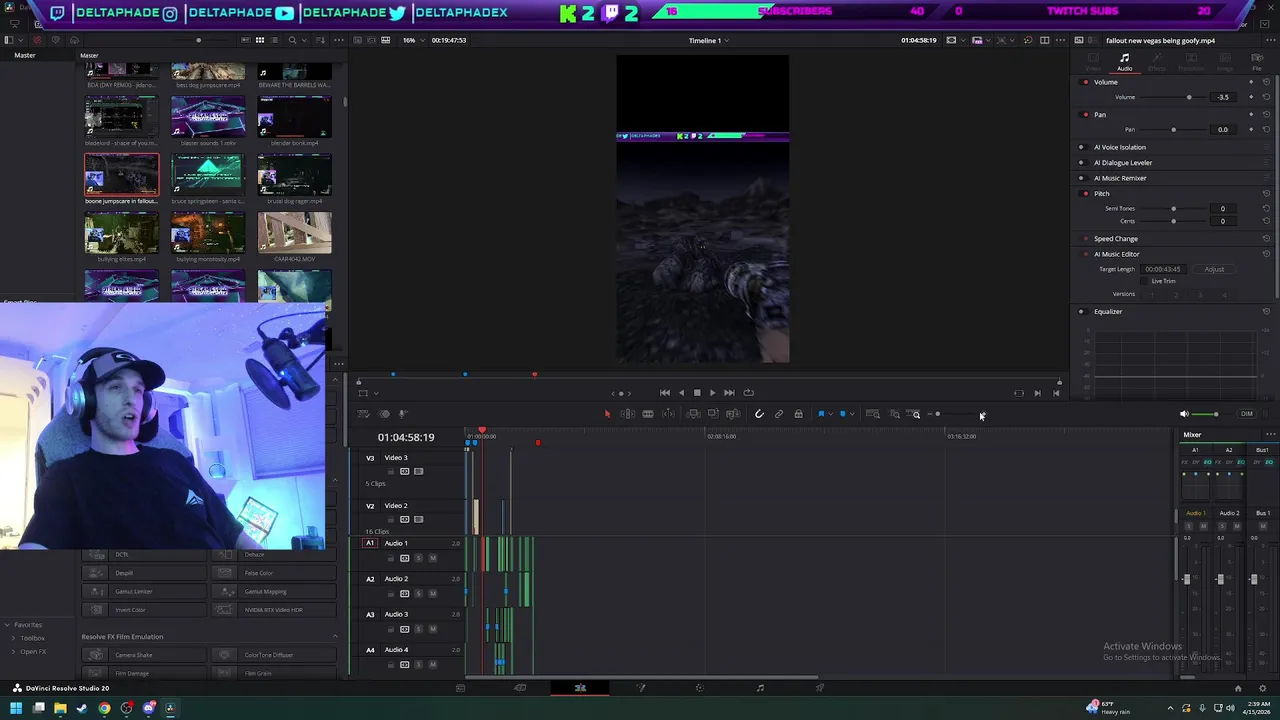
Task: Toggle the Pan section enable switch
Action: click(1085, 115)
